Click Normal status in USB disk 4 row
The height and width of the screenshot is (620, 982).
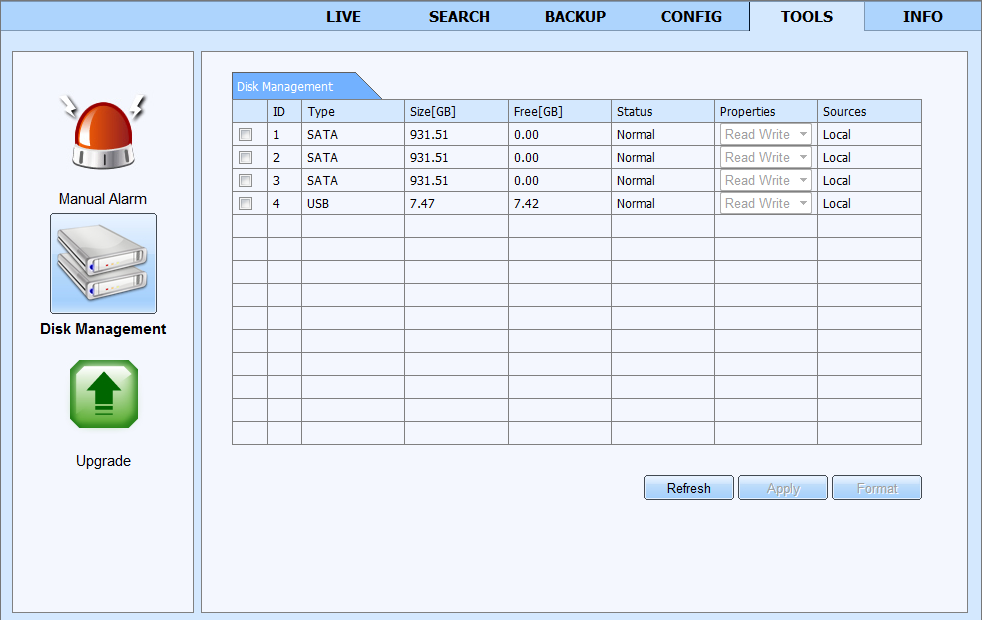(x=663, y=204)
